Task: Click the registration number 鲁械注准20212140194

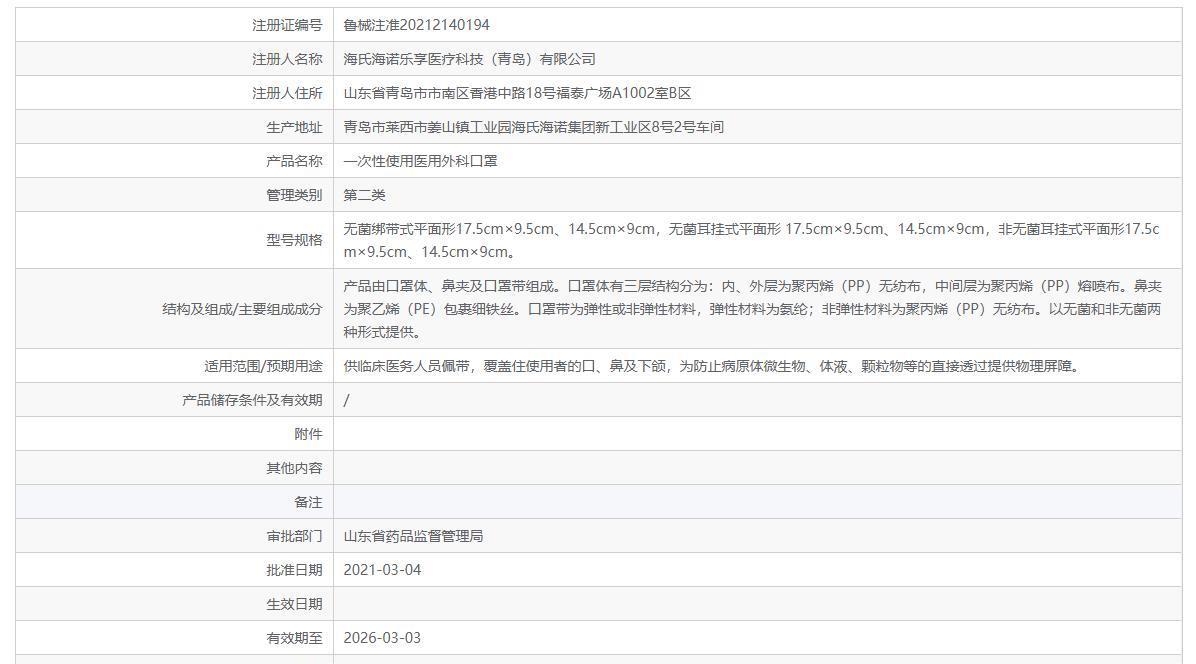Action: [x=416, y=25]
